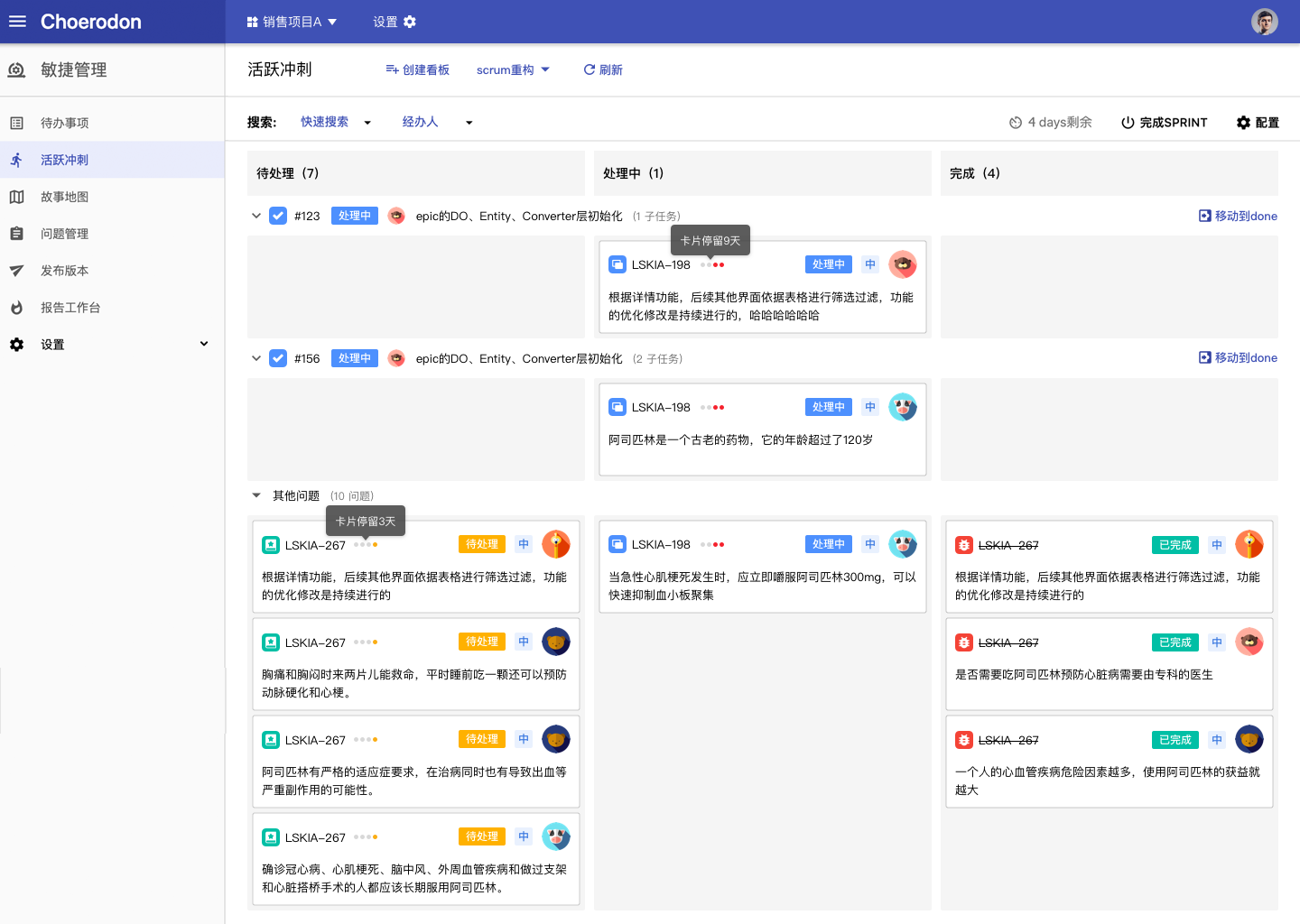This screenshot has height=924, width=1300.
Task: Expand the sidebar 设置 menu chevron
Action: coord(204,344)
